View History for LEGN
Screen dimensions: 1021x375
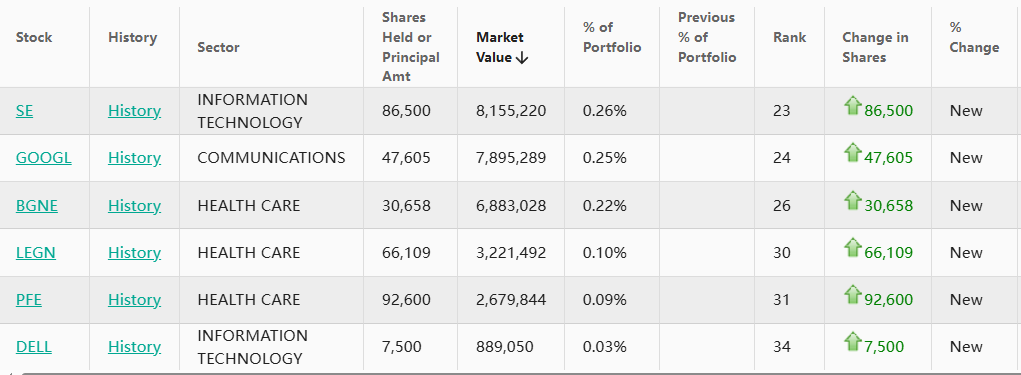tap(134, 253)
